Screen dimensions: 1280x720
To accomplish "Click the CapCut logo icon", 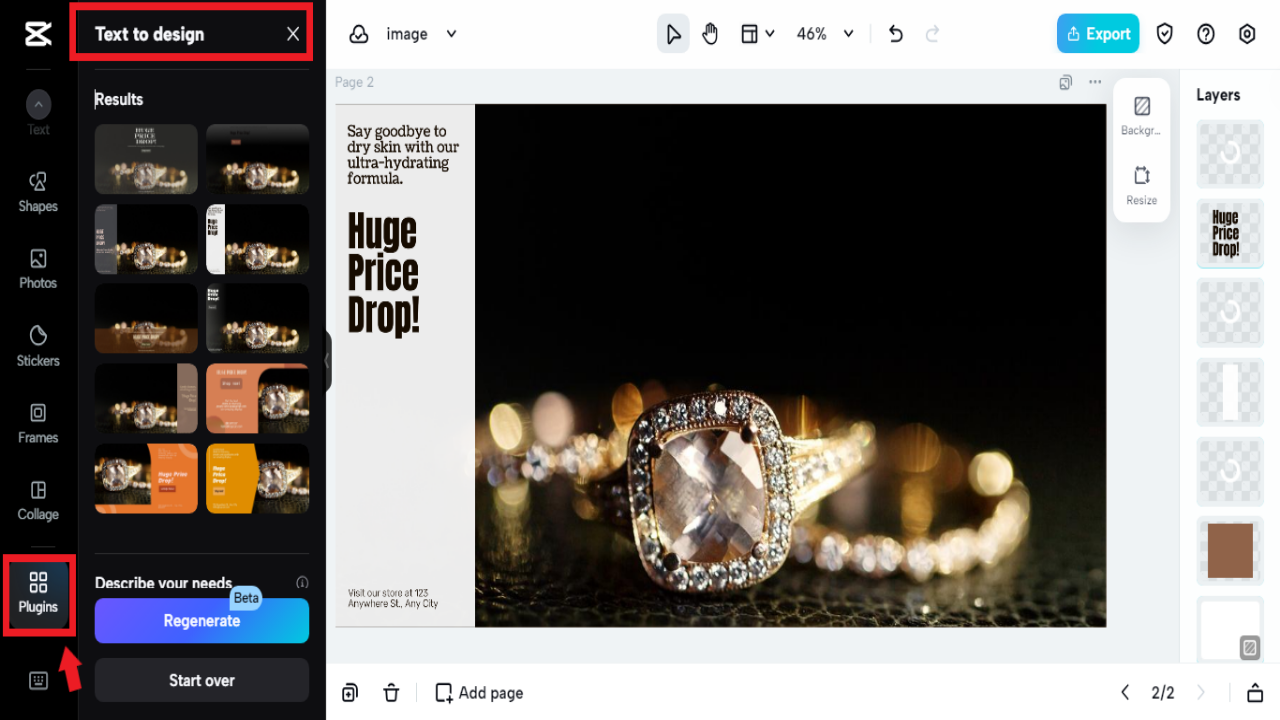I will pyautogui.click(x=38, y=34).
